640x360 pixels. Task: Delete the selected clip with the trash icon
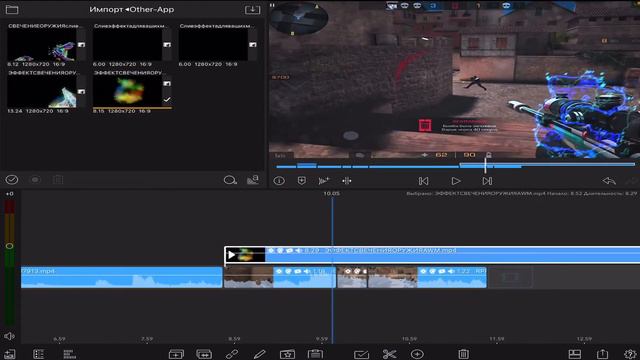(463, 354)
